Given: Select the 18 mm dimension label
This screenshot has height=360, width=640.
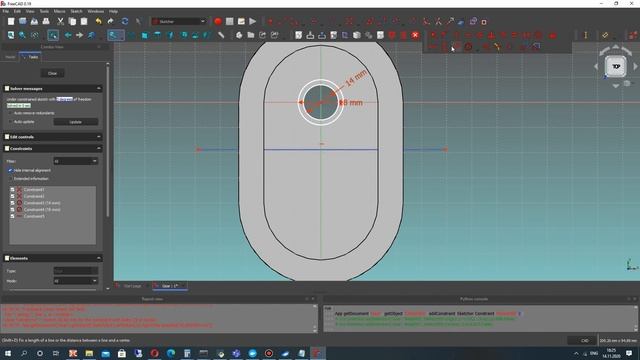Looking at the screenshot, I should (351, 102).
